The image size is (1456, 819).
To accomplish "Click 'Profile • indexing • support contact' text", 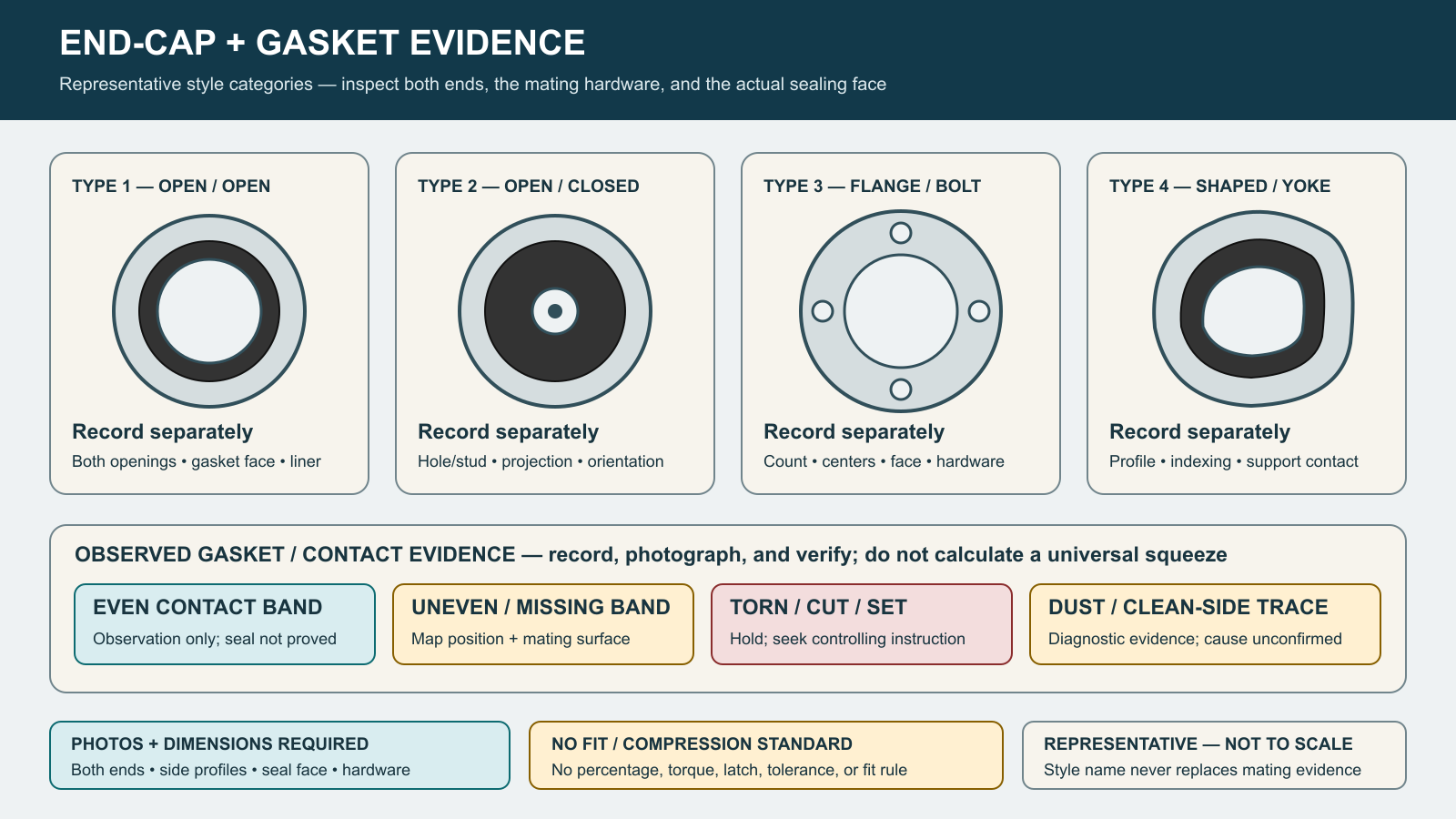I will point(1234,461).
